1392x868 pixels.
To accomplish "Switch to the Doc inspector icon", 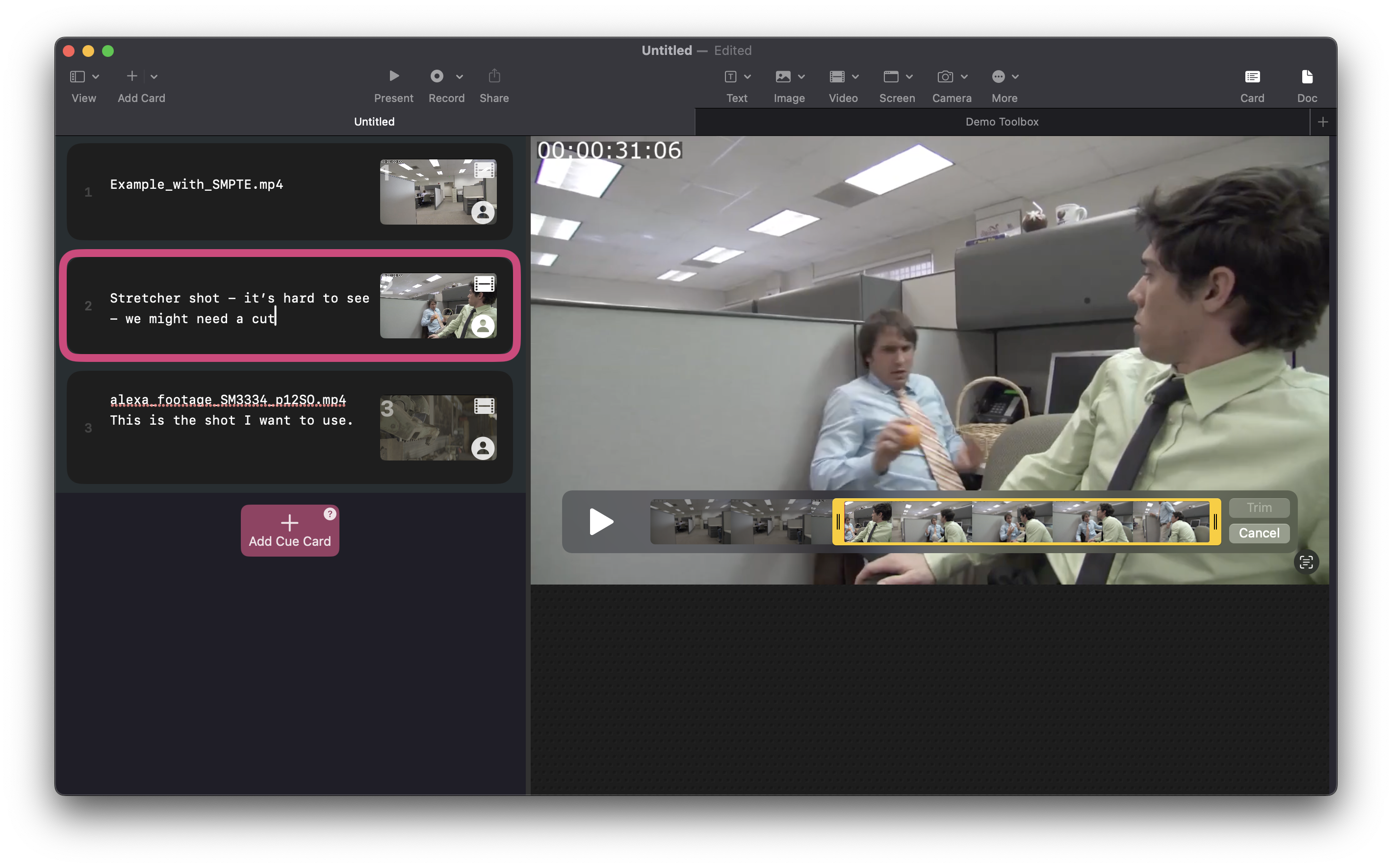I will [1307, 77].
